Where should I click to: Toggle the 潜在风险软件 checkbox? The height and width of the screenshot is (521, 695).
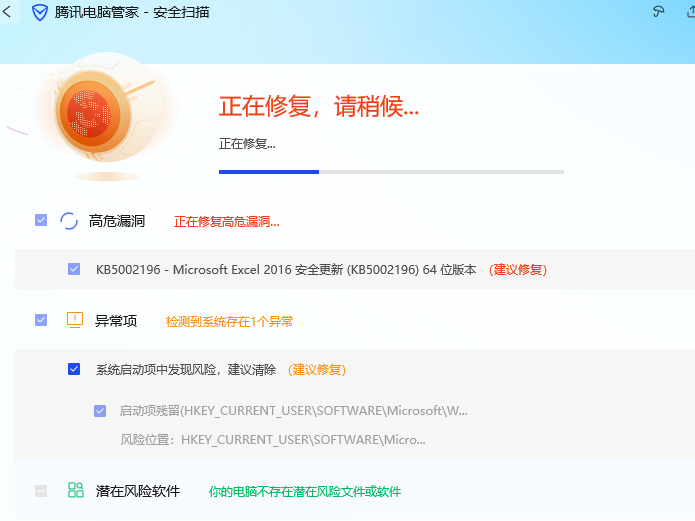[41, 491]
